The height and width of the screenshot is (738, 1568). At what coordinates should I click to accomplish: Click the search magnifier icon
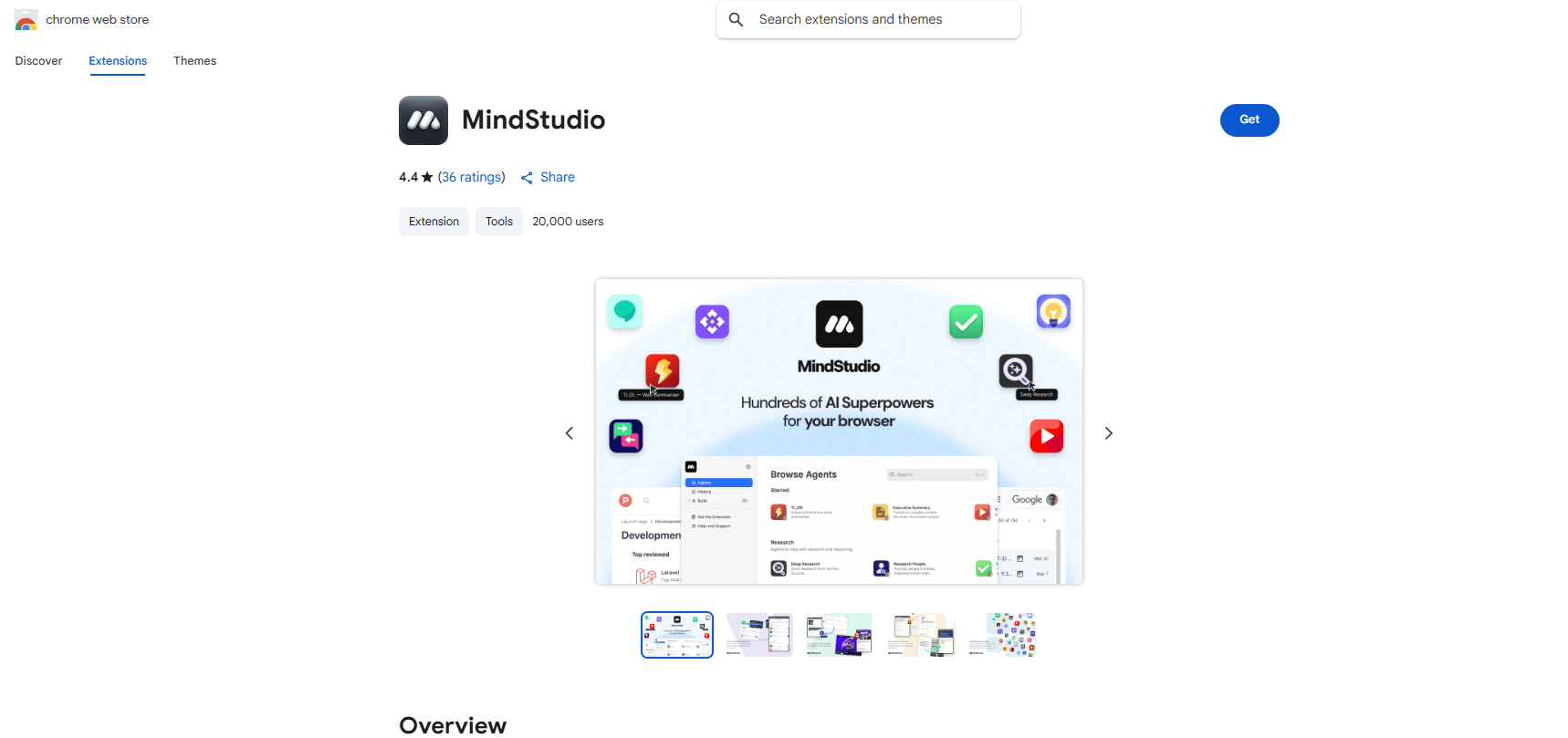point(737,19)
